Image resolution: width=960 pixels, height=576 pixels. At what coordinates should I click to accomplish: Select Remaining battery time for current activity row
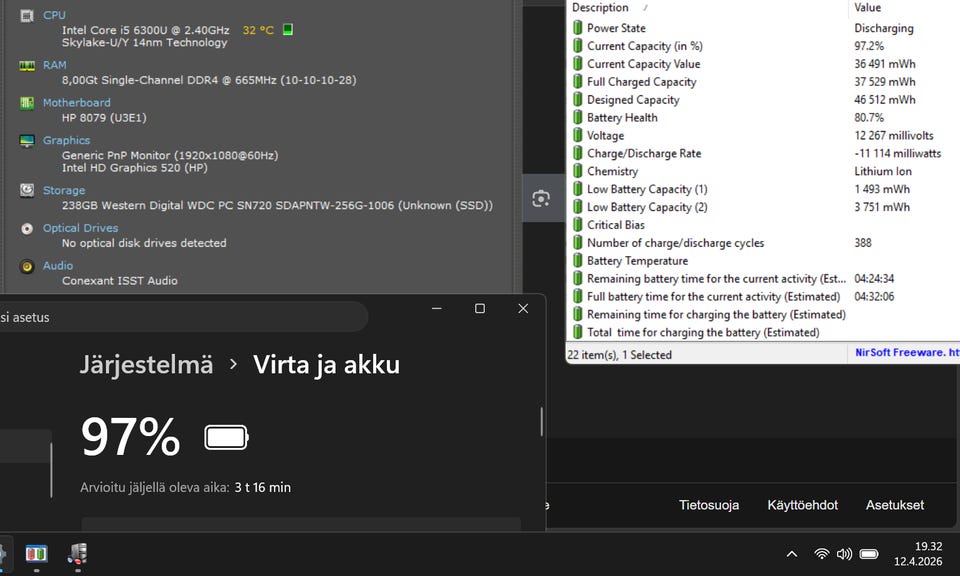(x=763, y=279)
